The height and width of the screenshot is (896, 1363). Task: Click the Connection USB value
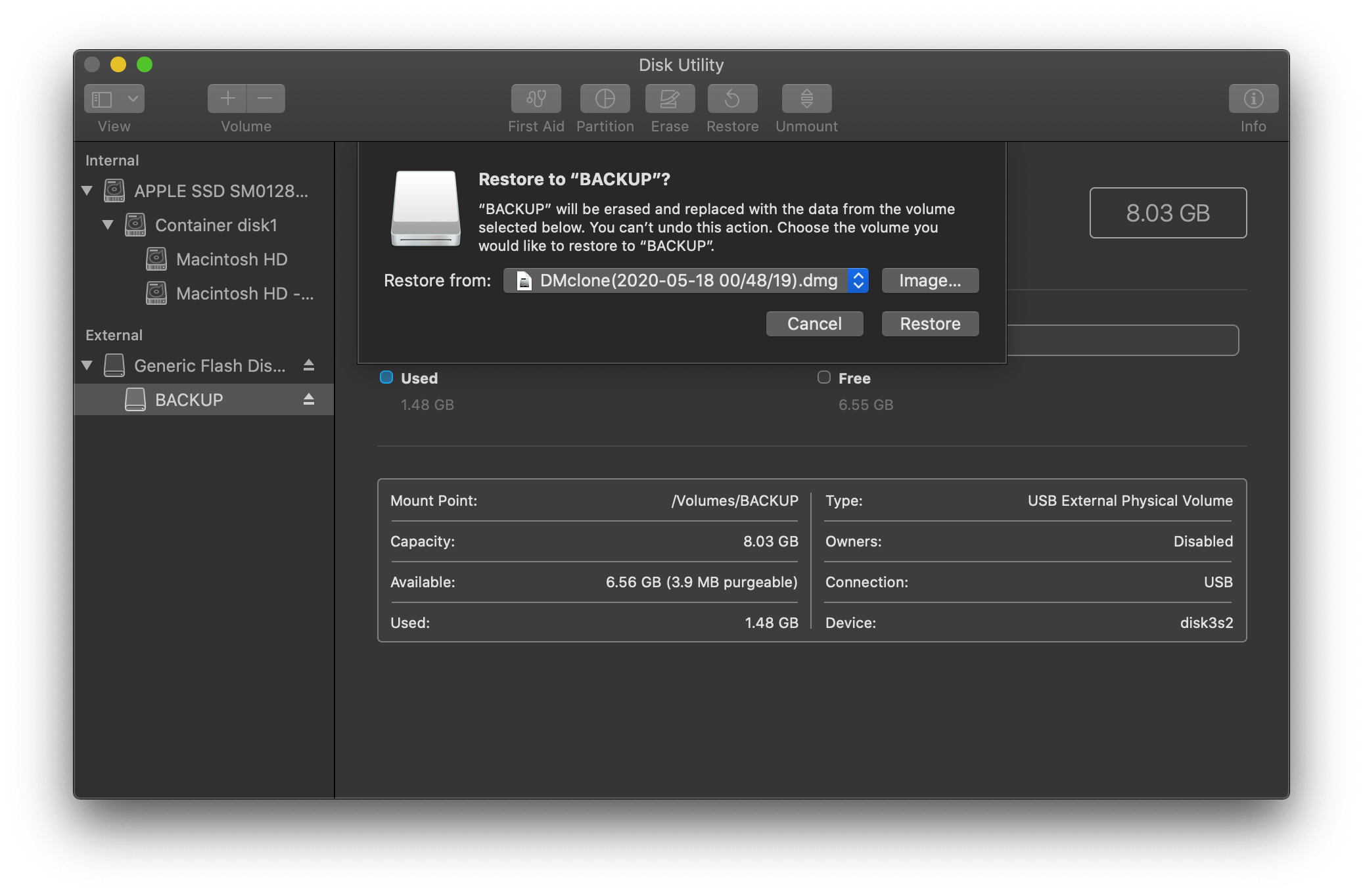(1218, 582)
